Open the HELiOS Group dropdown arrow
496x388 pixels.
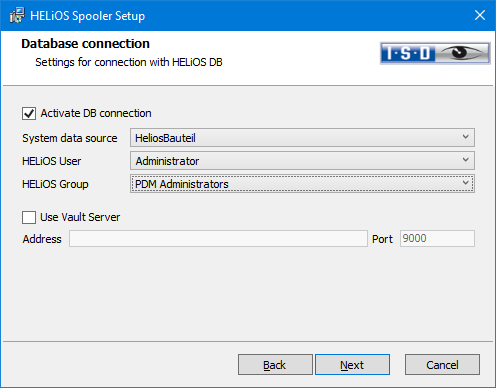pyautogui.click(x=466, y=183)
